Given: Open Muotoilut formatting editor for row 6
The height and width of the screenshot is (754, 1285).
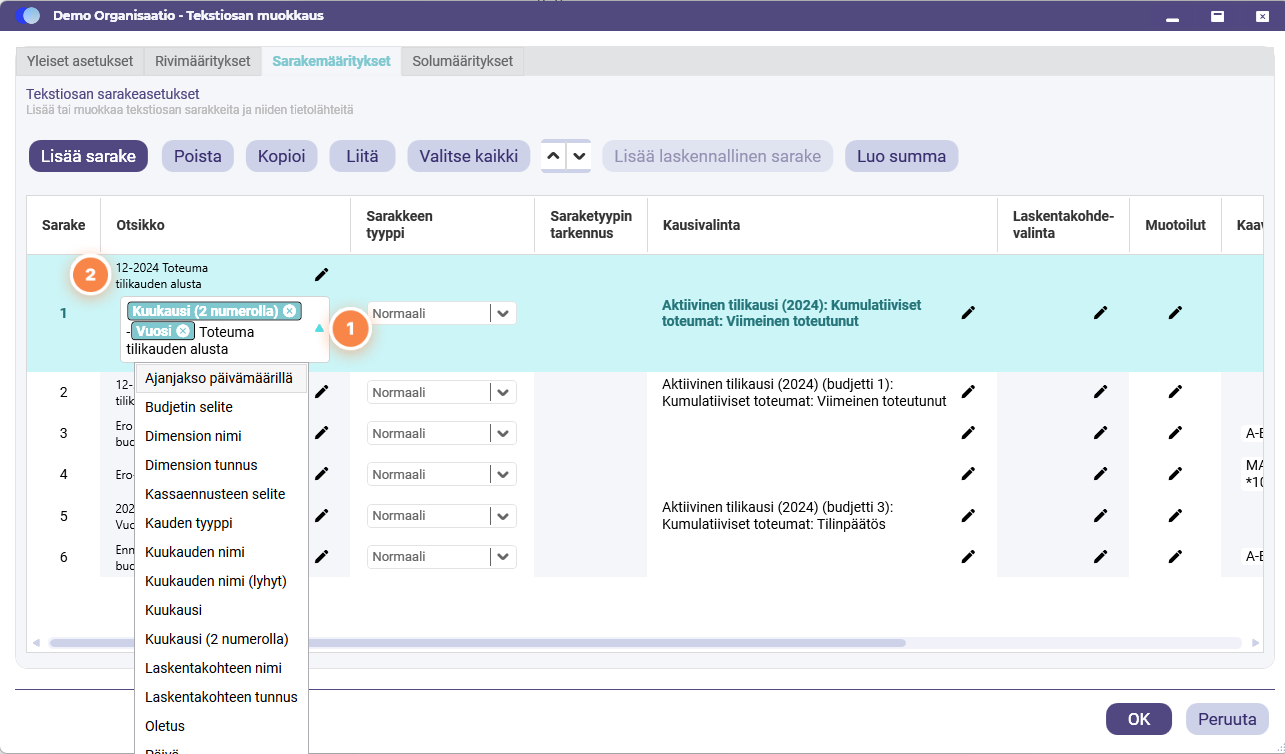Looking at the screenshot, I should point(1175,556).
